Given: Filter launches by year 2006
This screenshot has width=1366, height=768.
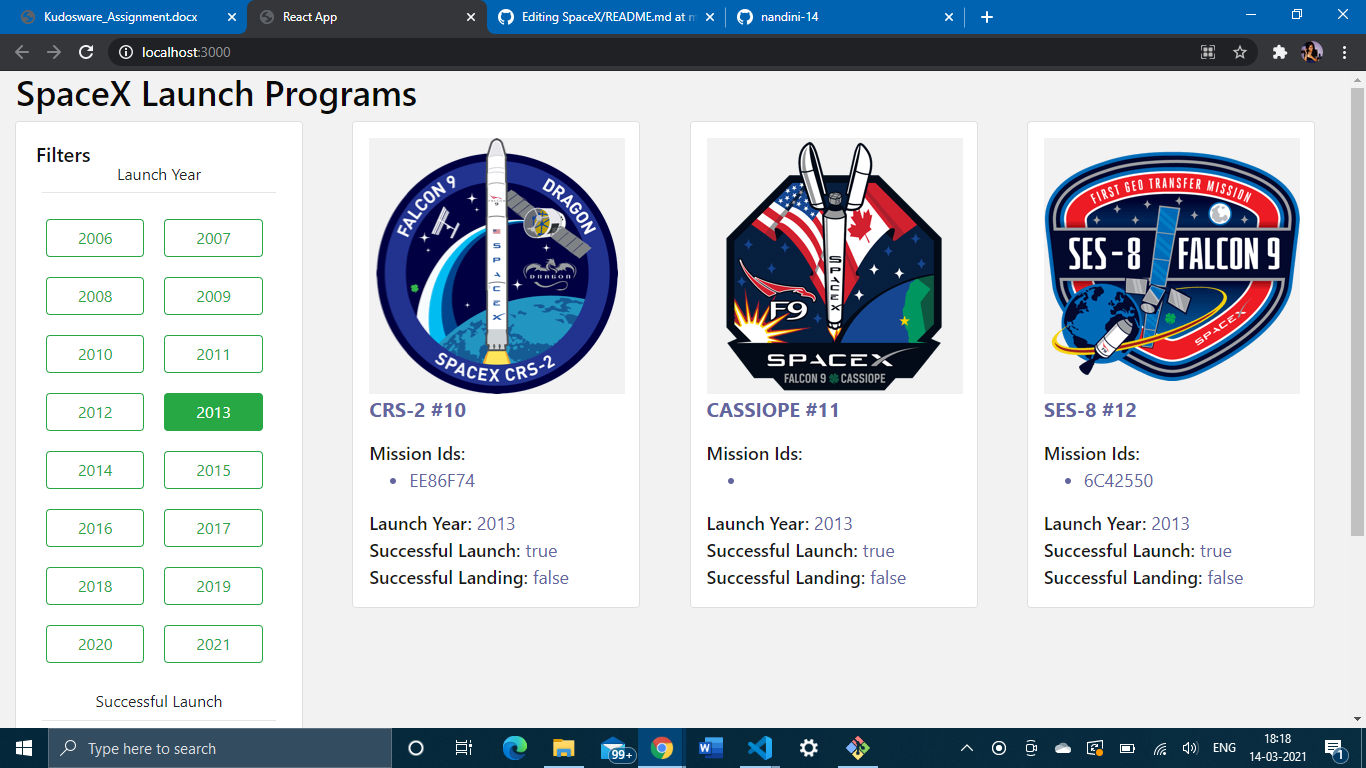Looking at the screenshot, I should [95, 238].
